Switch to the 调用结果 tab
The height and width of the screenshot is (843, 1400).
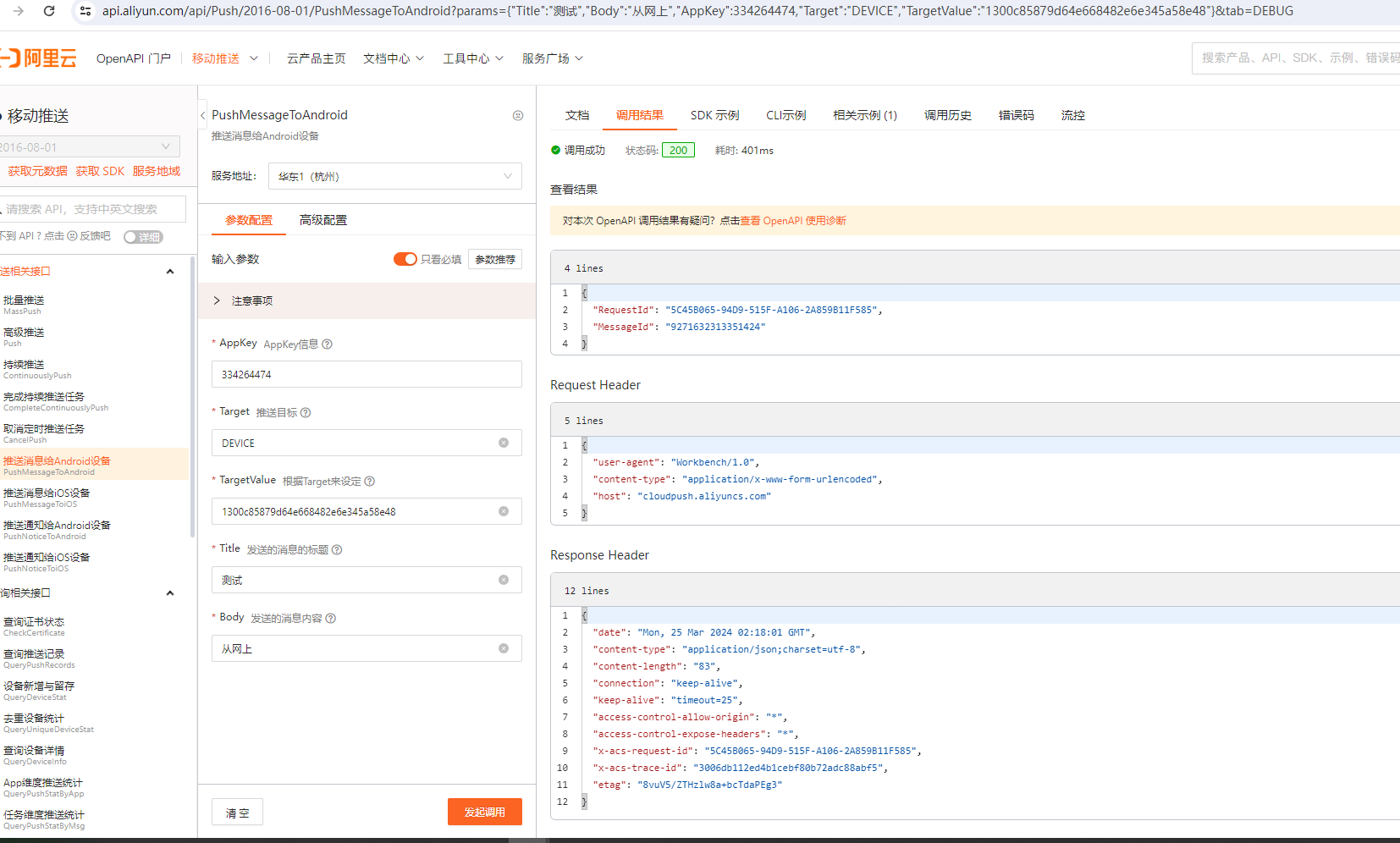[x=640, y=115]
